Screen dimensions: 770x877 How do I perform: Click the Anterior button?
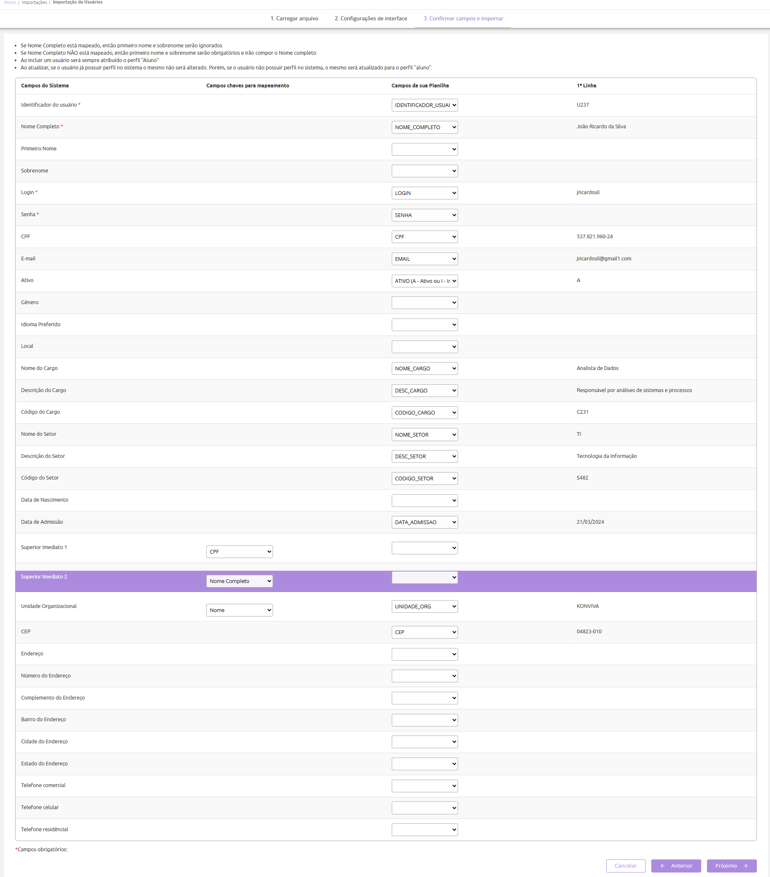tap(676, 866)
